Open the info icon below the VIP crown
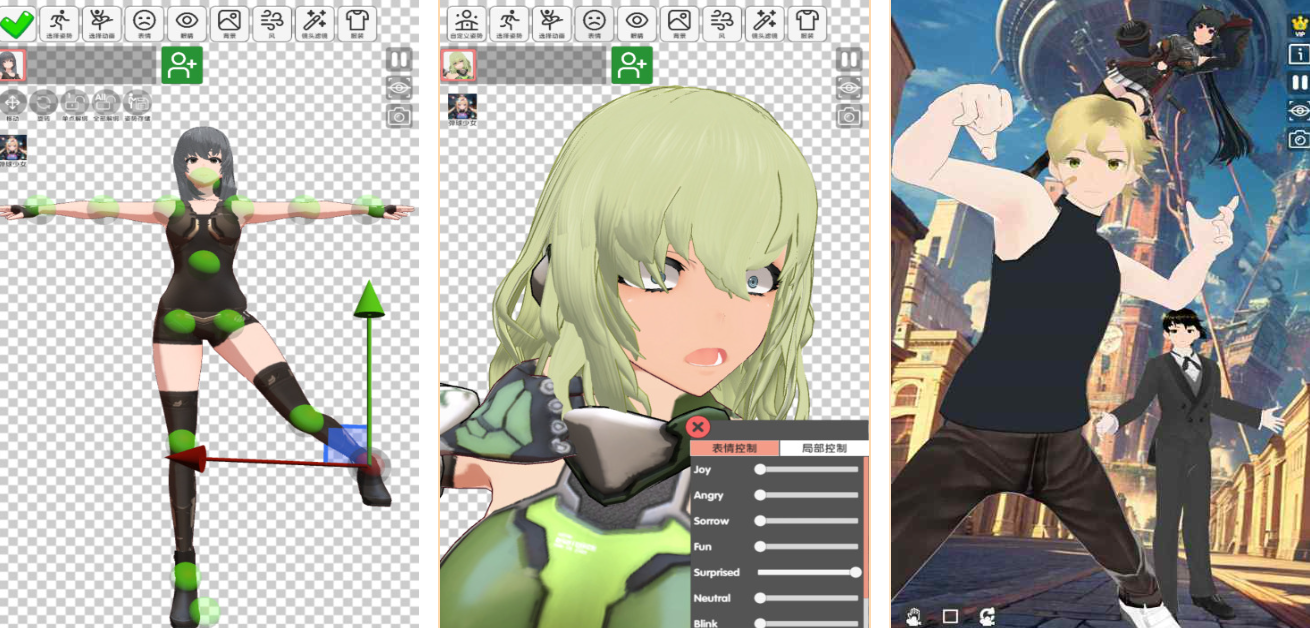Screen dimensions: 1310x628 tap(1299, 54)
